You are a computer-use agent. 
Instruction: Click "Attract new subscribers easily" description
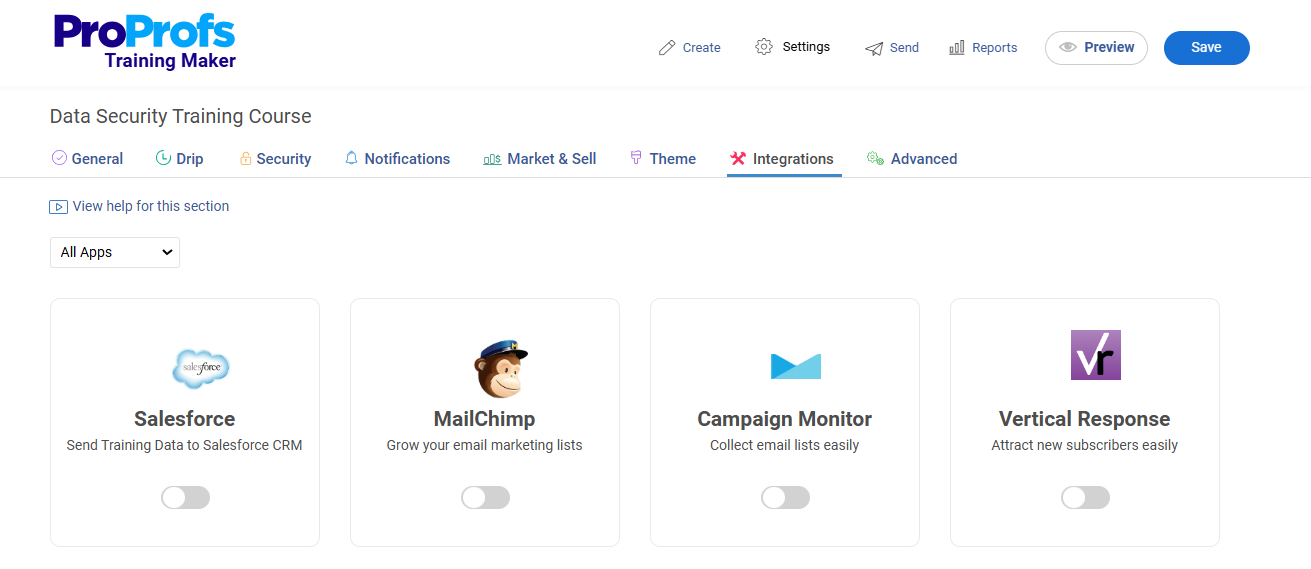(1085, 445)
